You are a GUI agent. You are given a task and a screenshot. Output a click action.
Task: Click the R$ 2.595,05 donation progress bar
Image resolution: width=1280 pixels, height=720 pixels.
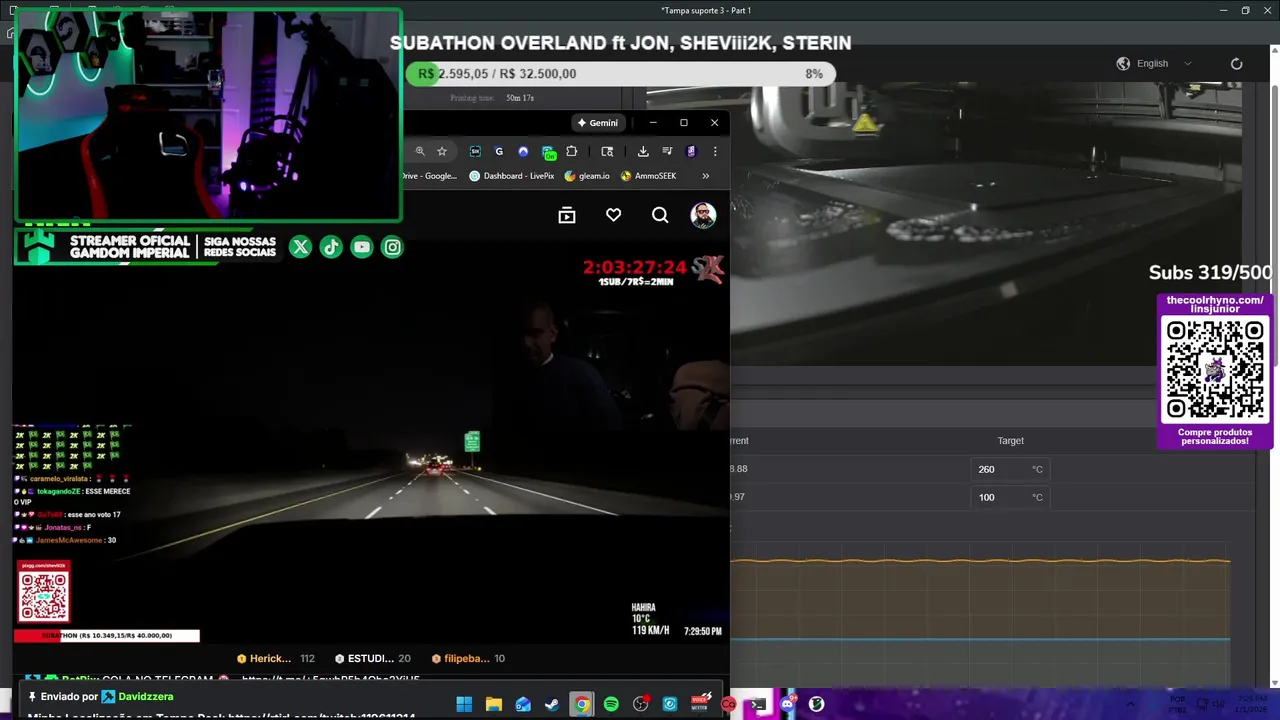(620, 74)
